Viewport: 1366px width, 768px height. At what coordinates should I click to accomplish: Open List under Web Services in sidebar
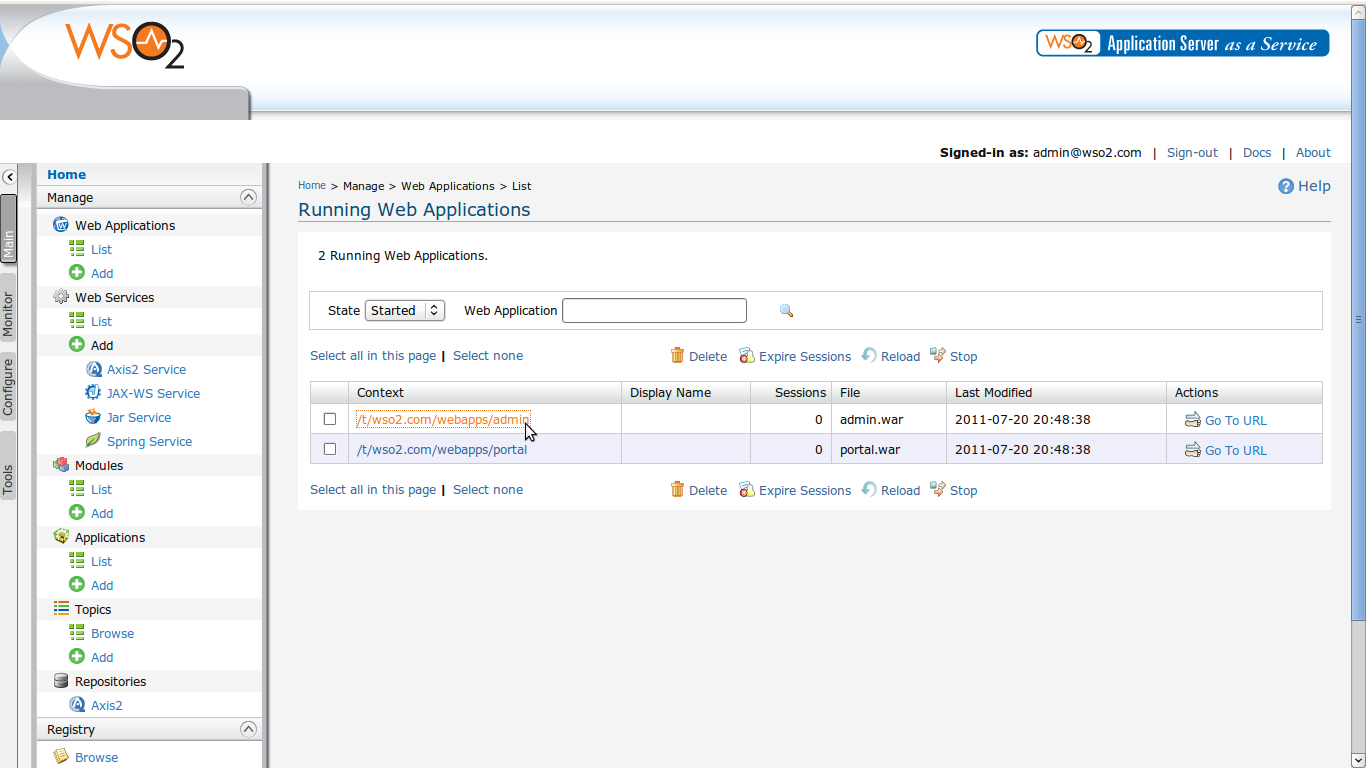[101, 321]
